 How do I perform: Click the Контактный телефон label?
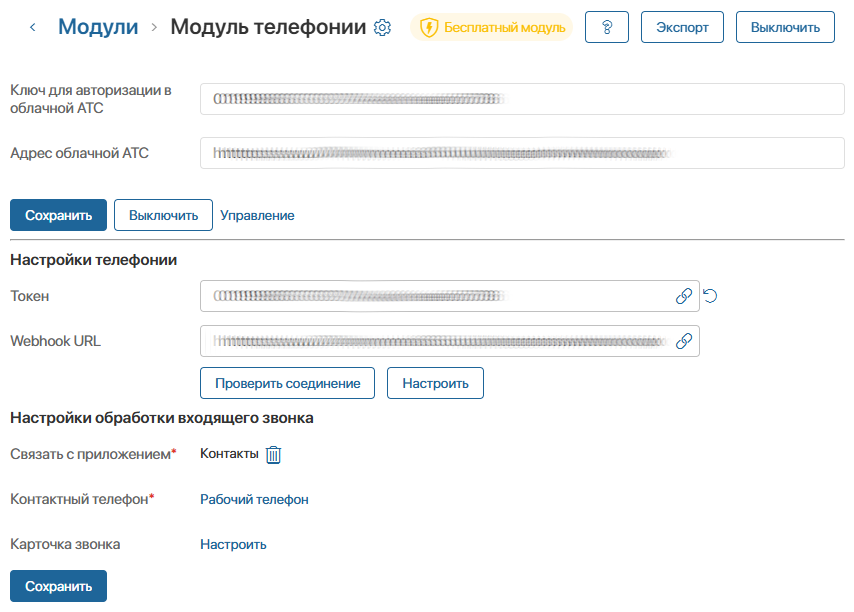coord(82,499)
